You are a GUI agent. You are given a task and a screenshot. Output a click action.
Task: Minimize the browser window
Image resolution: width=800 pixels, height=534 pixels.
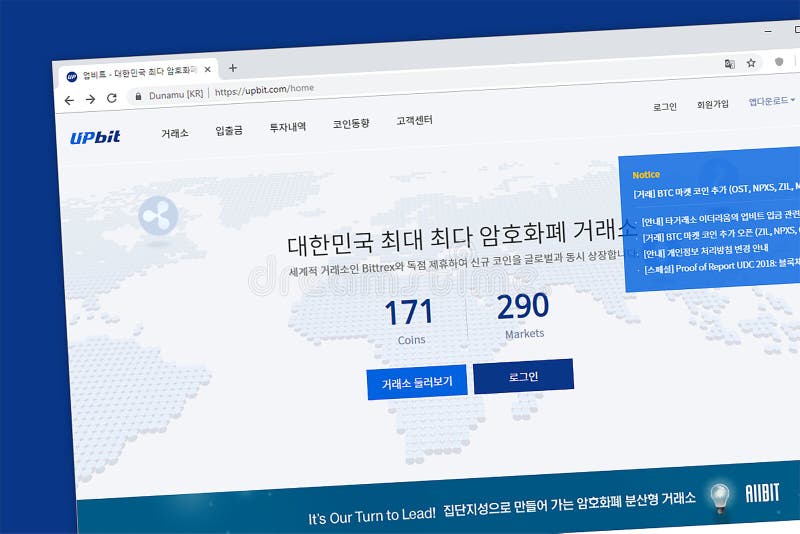768,32
